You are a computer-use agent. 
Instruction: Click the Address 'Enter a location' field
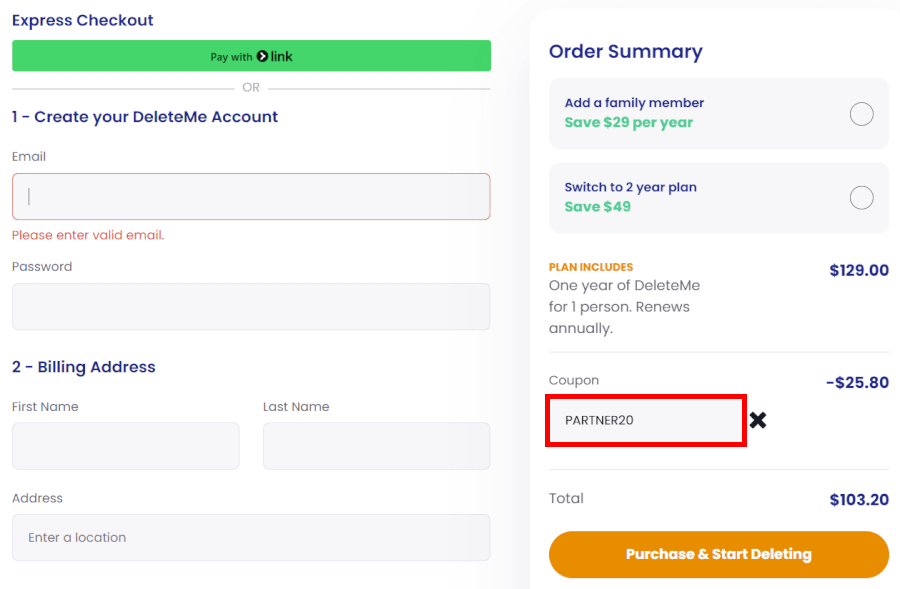point(251,538)
